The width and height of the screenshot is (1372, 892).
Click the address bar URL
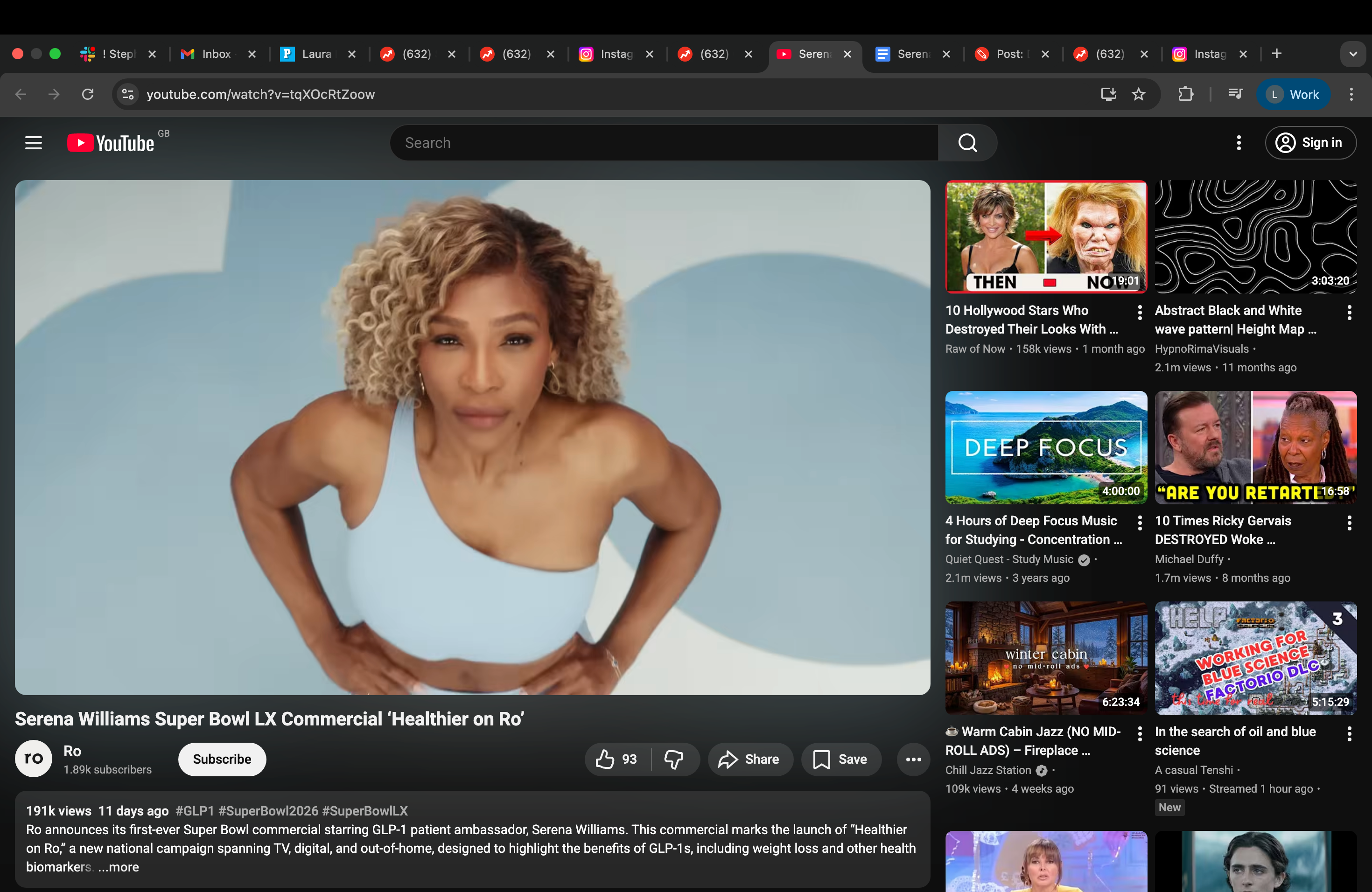tap(260, 94)
